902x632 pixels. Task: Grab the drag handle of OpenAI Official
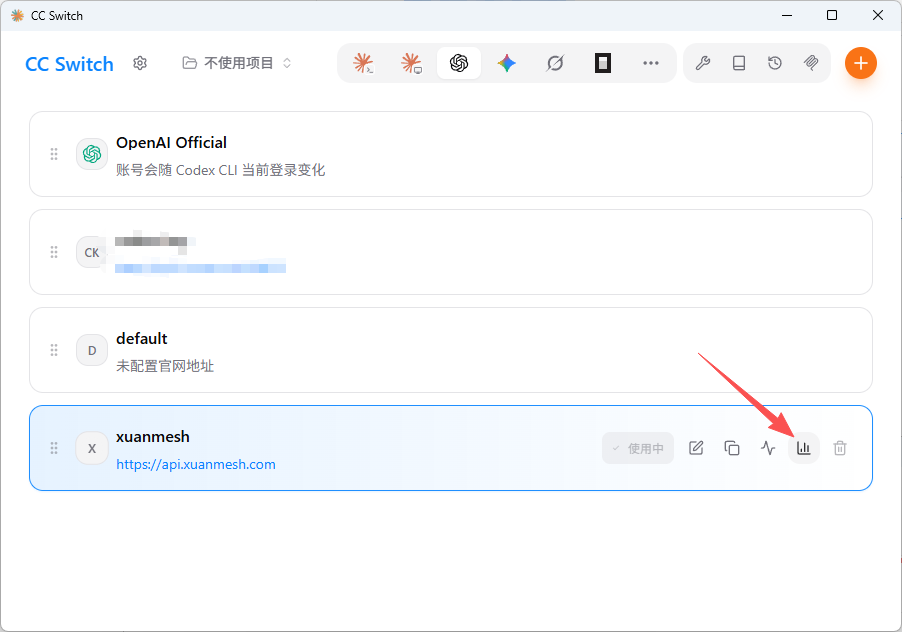54,154
